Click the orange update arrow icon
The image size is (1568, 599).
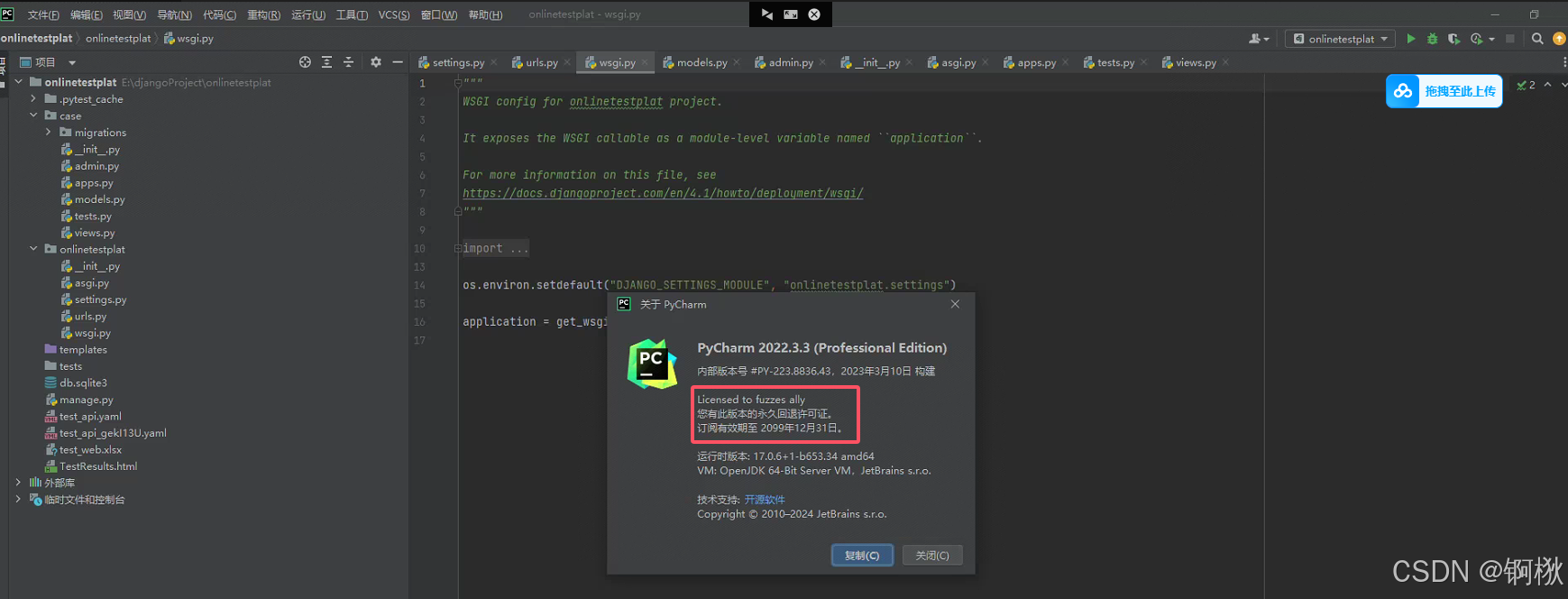pyautogui.click(x=1559, y=39)
